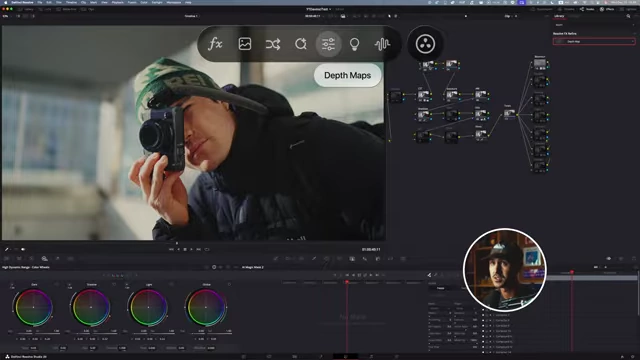The height and width of the screenshot is (360, 640).
Task: Click the lightbulb overlay icon
Action: click(x=354, y=44)
